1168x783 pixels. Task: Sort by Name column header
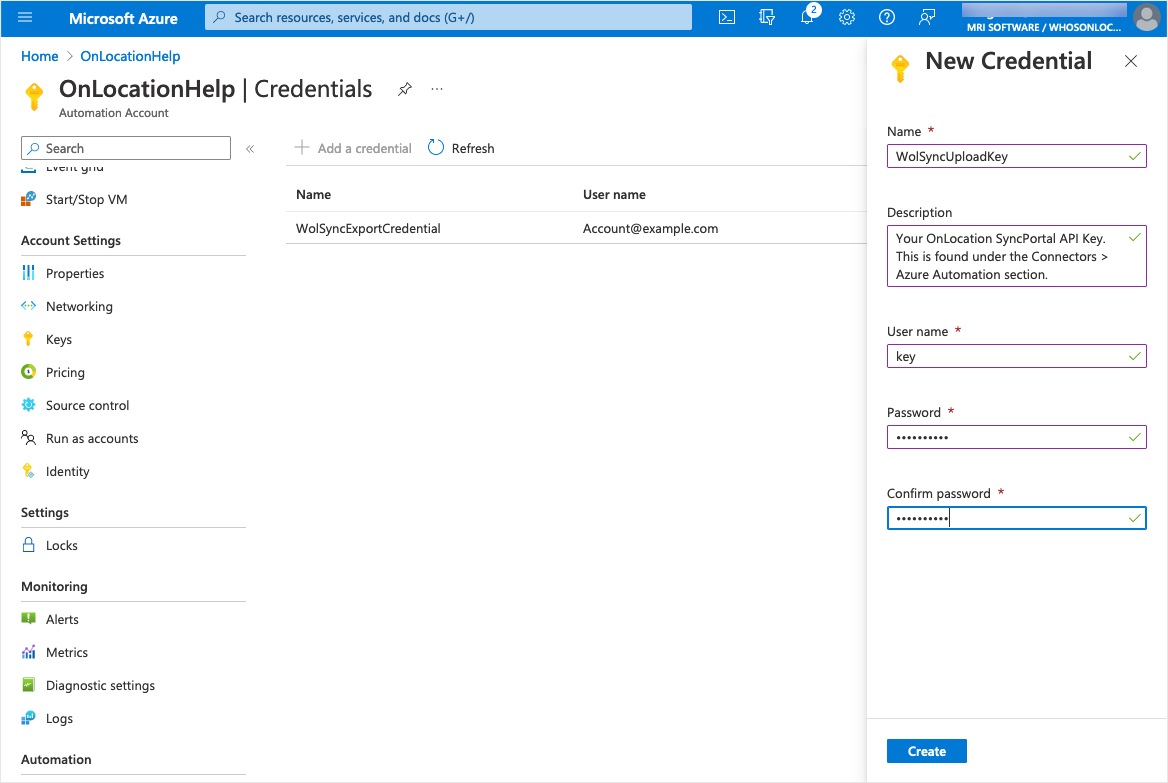314,194
